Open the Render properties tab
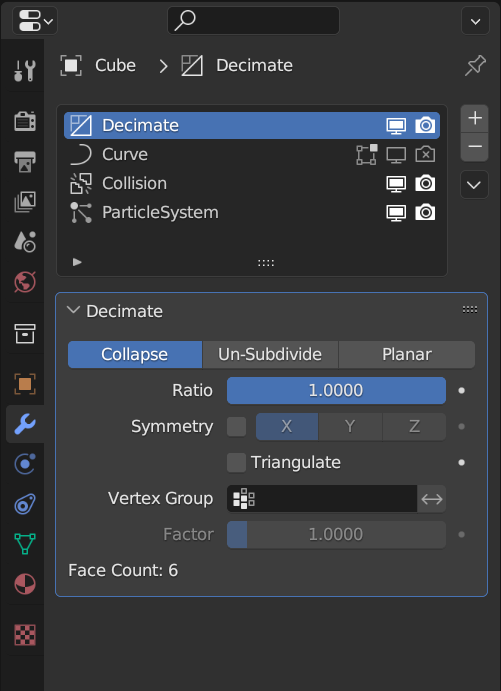The height and width of the screenshot is (691, 501). pyautogui.click(x=25, y=121)
